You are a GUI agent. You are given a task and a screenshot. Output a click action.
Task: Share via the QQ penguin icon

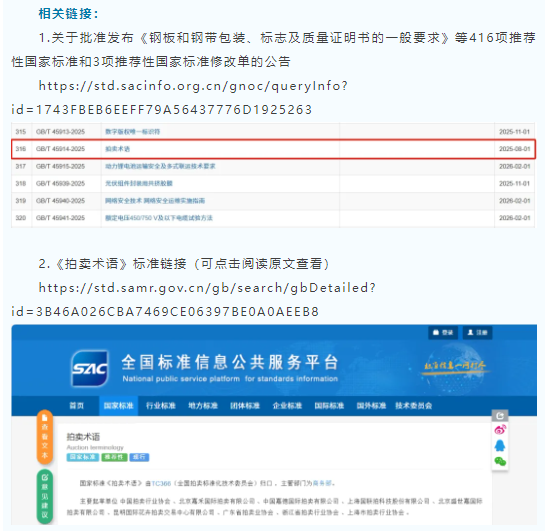click(500, 445)
